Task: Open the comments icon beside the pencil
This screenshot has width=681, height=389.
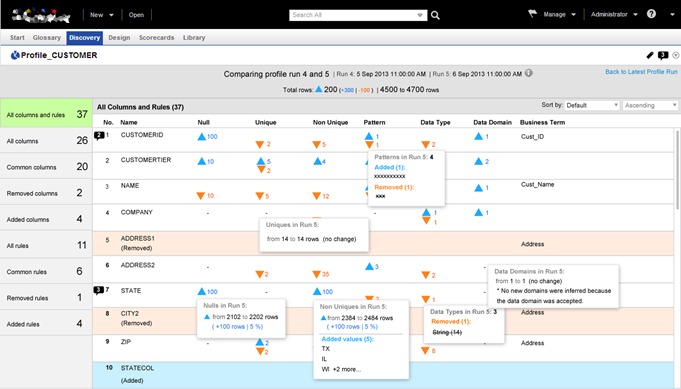Action: coord(663,55)
